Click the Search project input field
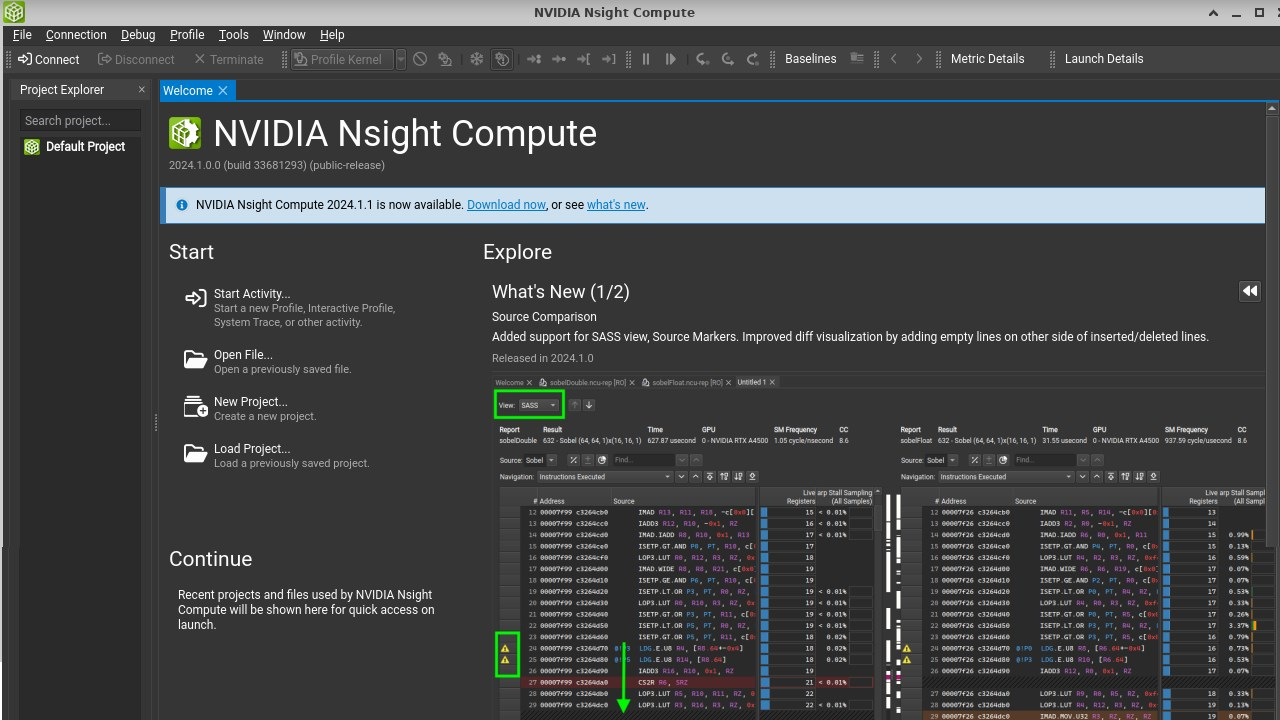Screen dimensions: 1280x720 point(80,120)
